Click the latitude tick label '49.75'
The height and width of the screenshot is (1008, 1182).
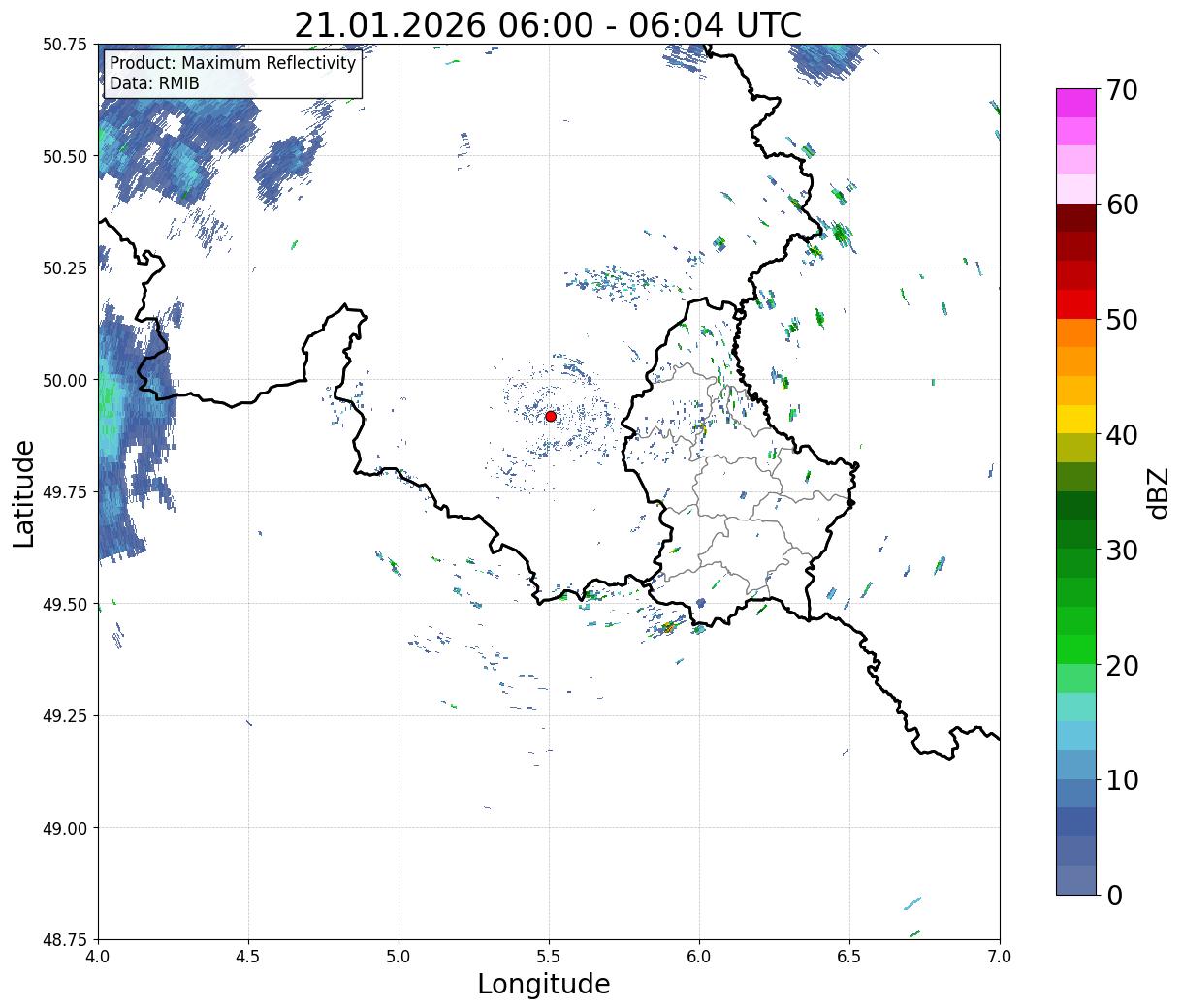pyautogui.click(x=65, y=492)
